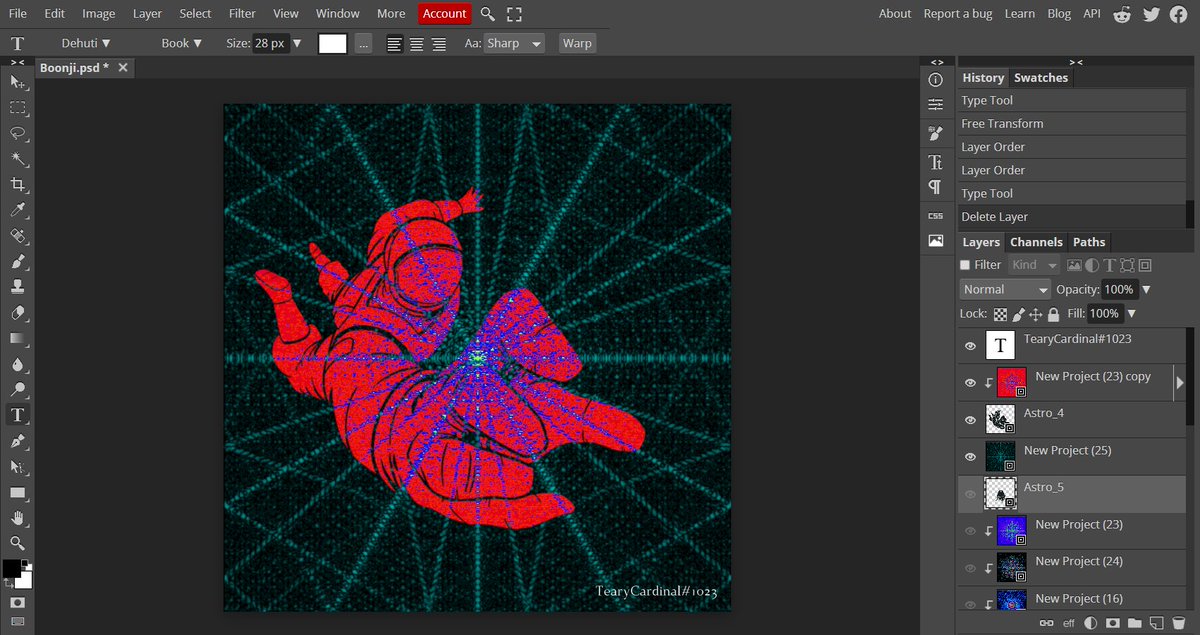Show the Astro_5 layer
The height and width of the screenshot is (635, 1200).
(970, 494)
